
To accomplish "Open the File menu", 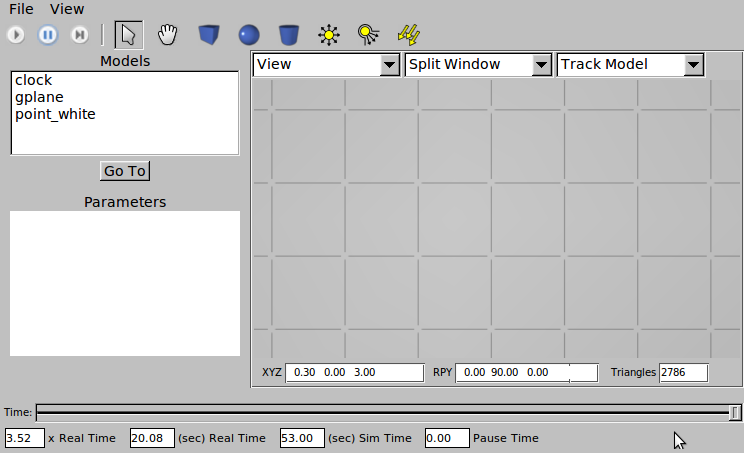I will click(21, 9).
